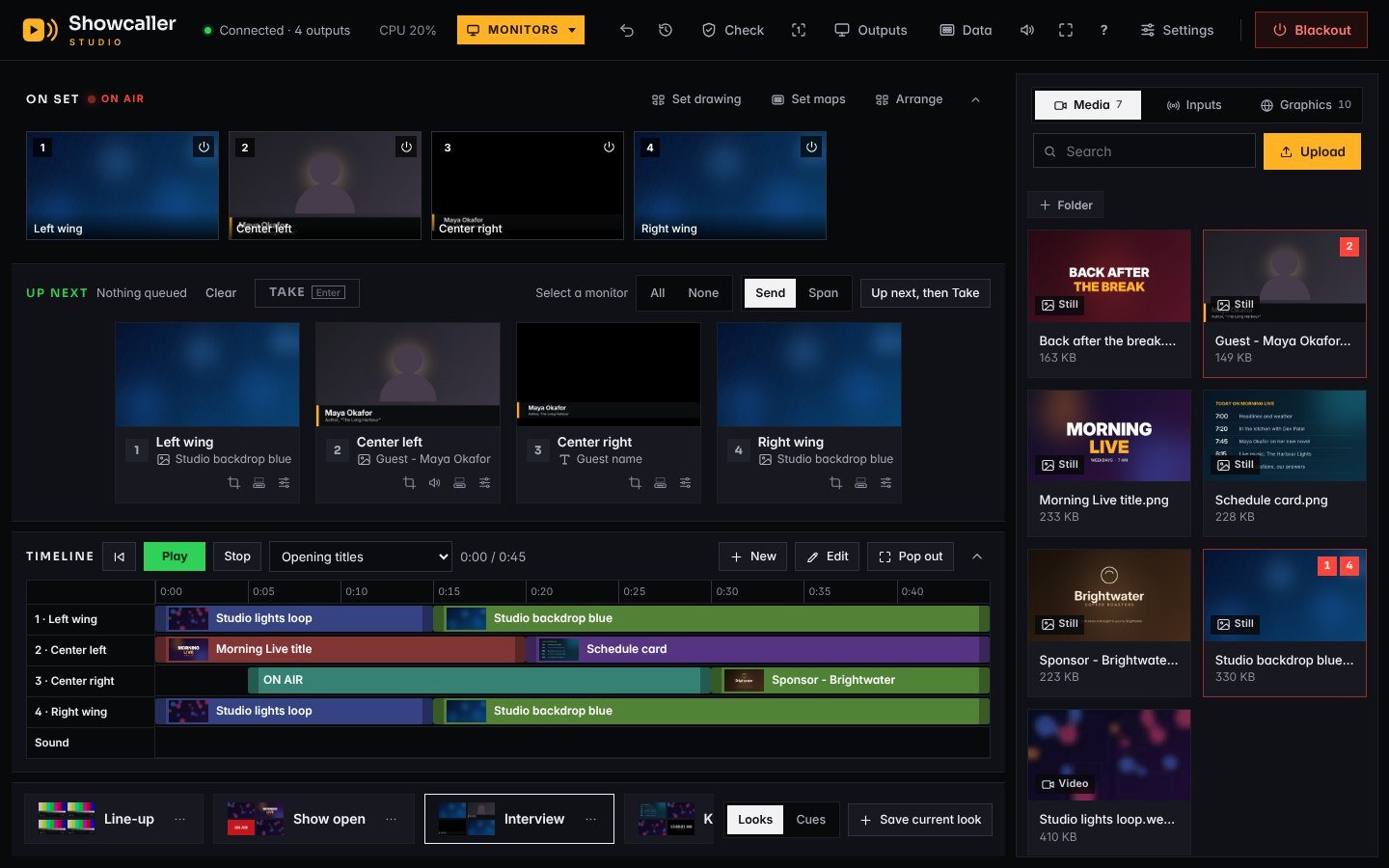Click the undo arrow icon
The image size is (1389, 868).
pyautogui.click(x=627, y=30)
